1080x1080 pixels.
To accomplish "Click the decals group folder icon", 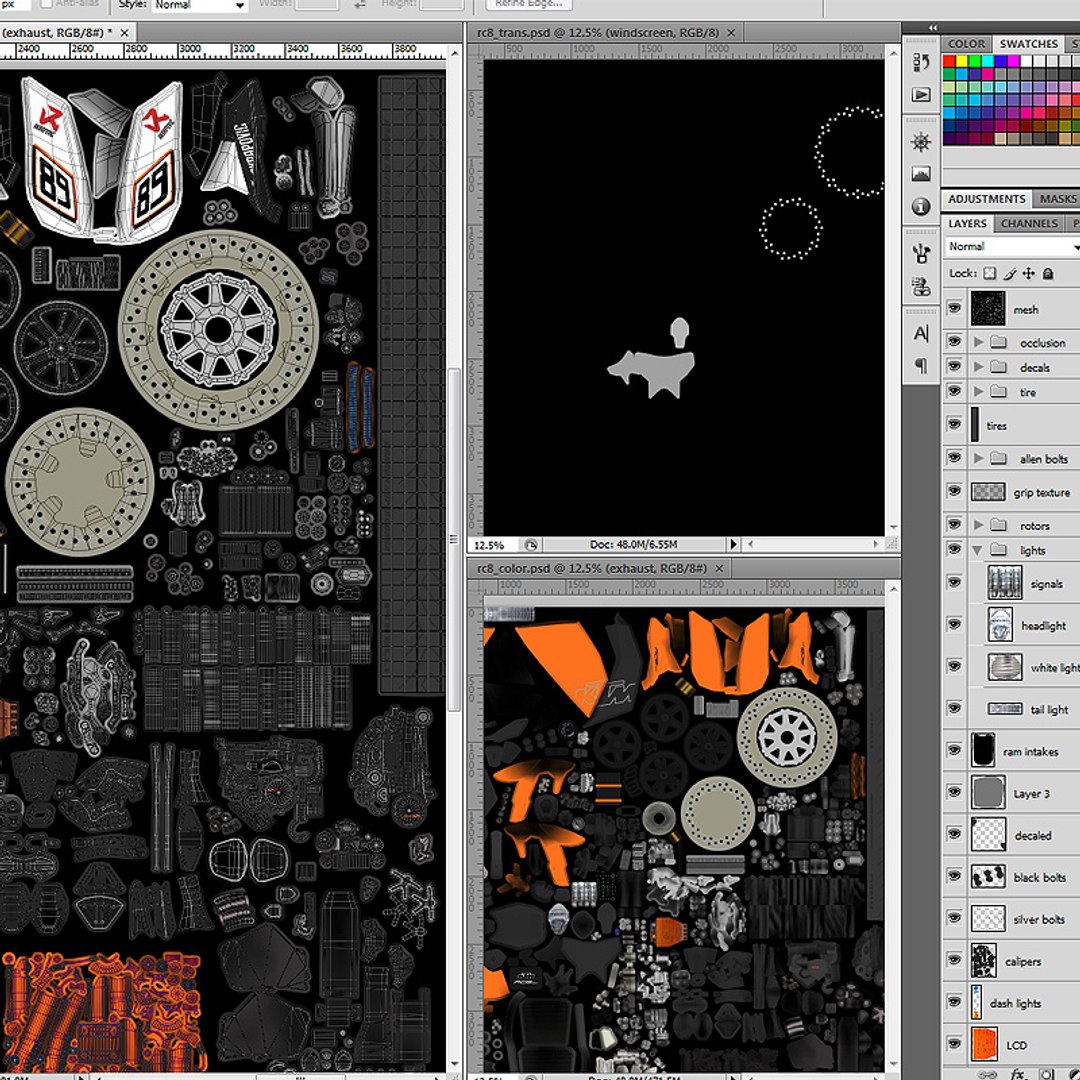I will click(999, 367).
